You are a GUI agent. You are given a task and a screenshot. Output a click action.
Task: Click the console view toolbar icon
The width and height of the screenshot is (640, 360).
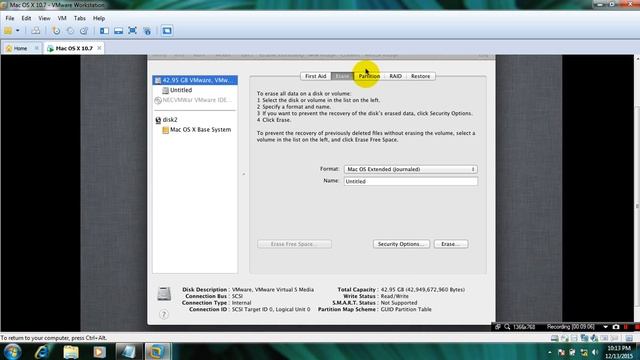[167, 31]
